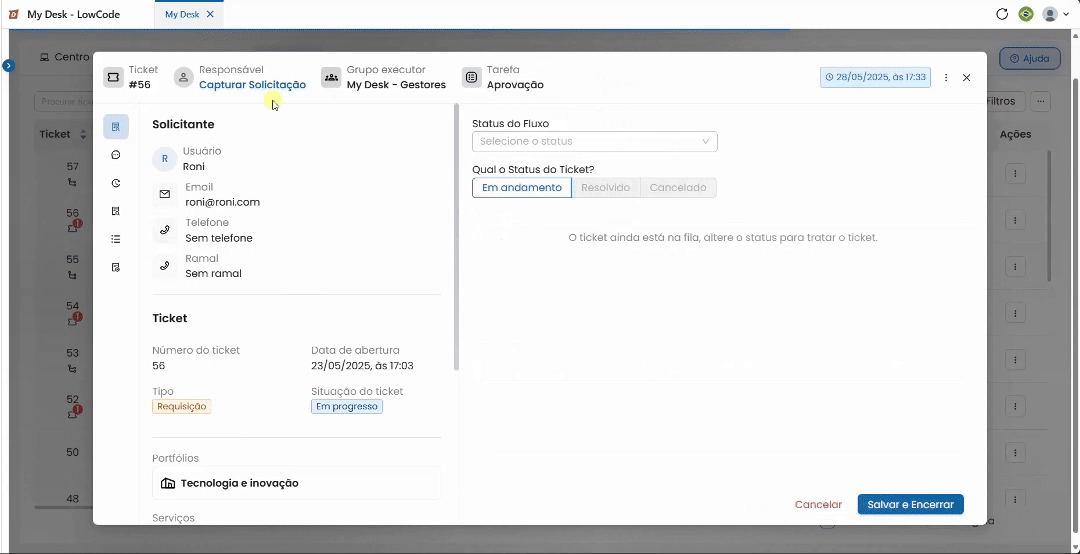Close the My Desk tab

(x=210, y=14)
